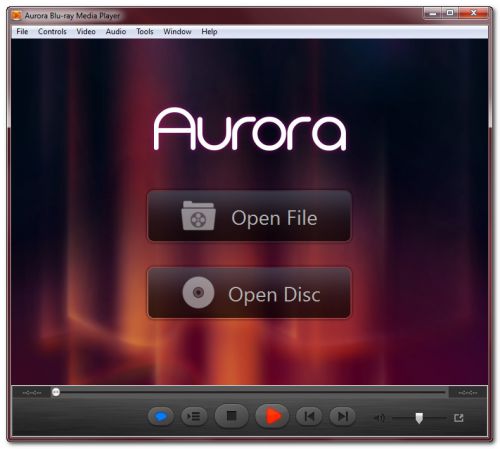Maximize the Aurora player window
Image resolution: width=500 pixels, height=449 pixels.
click(x=450, y=13)
